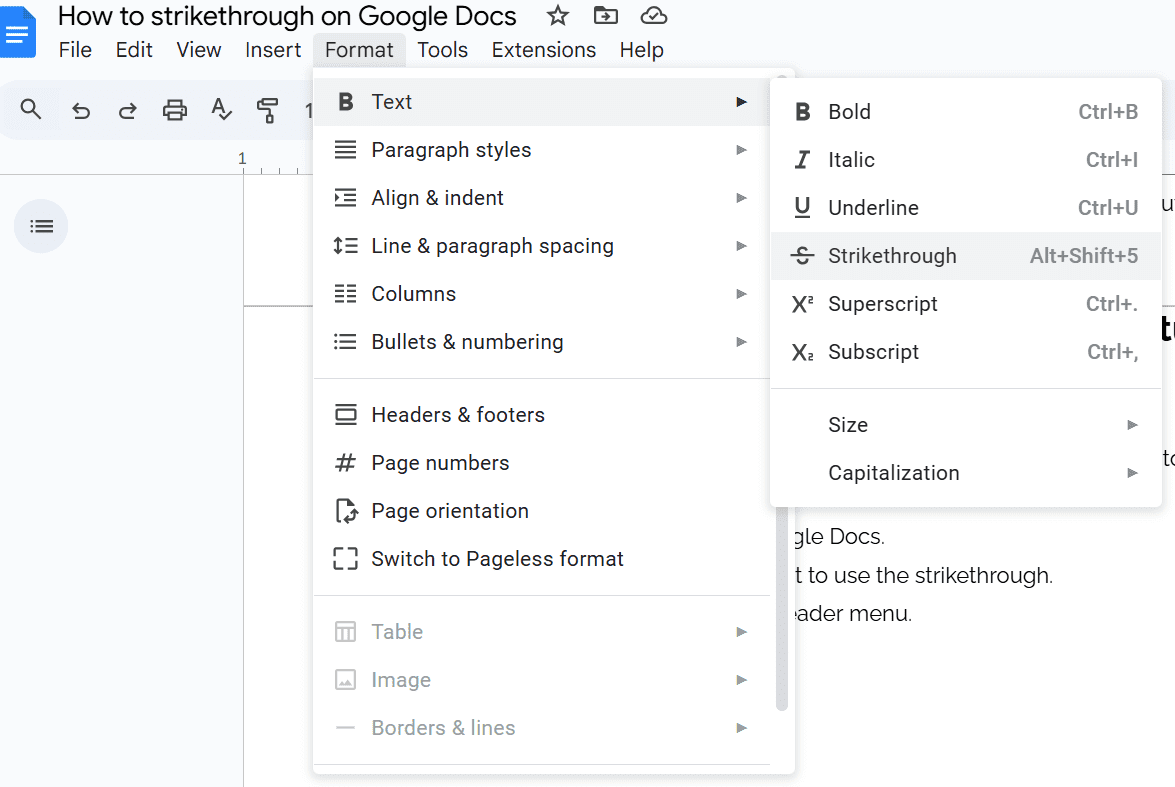Choose Page orientation menu entry
This screenshot has height=787, width=1175.
click(542, 511)
